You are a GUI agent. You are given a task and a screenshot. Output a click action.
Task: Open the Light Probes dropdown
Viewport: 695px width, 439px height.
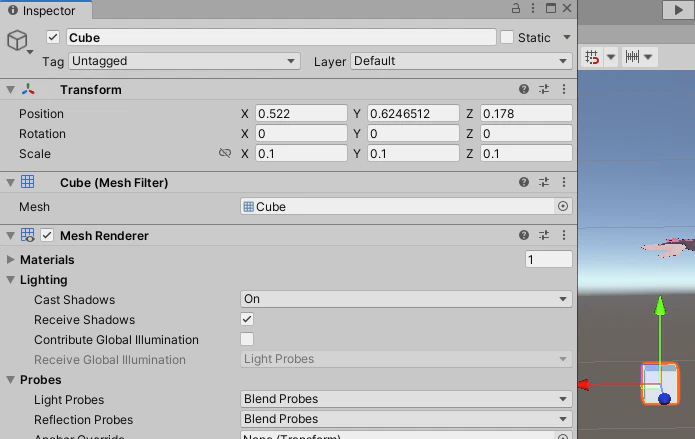tap(406, 399)
